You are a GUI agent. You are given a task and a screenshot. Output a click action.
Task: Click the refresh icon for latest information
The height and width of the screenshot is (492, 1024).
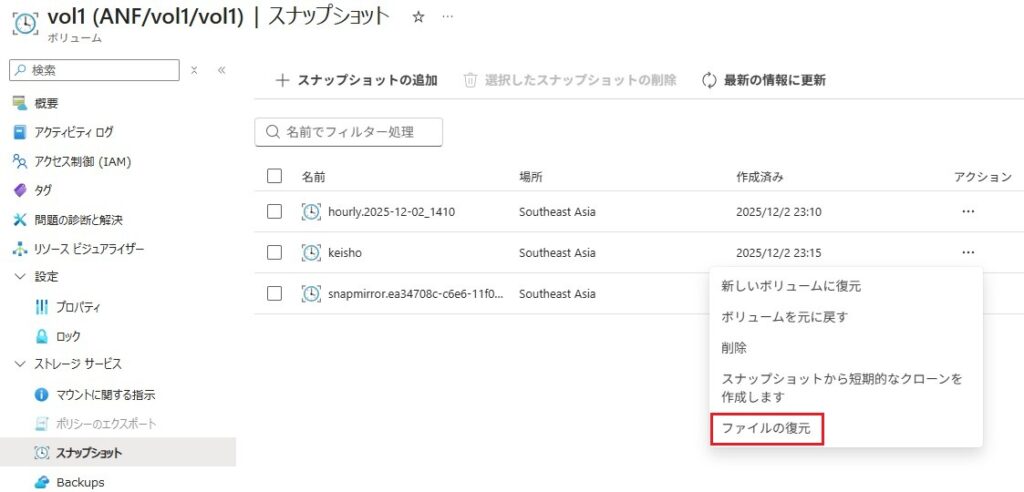point(710,80)
